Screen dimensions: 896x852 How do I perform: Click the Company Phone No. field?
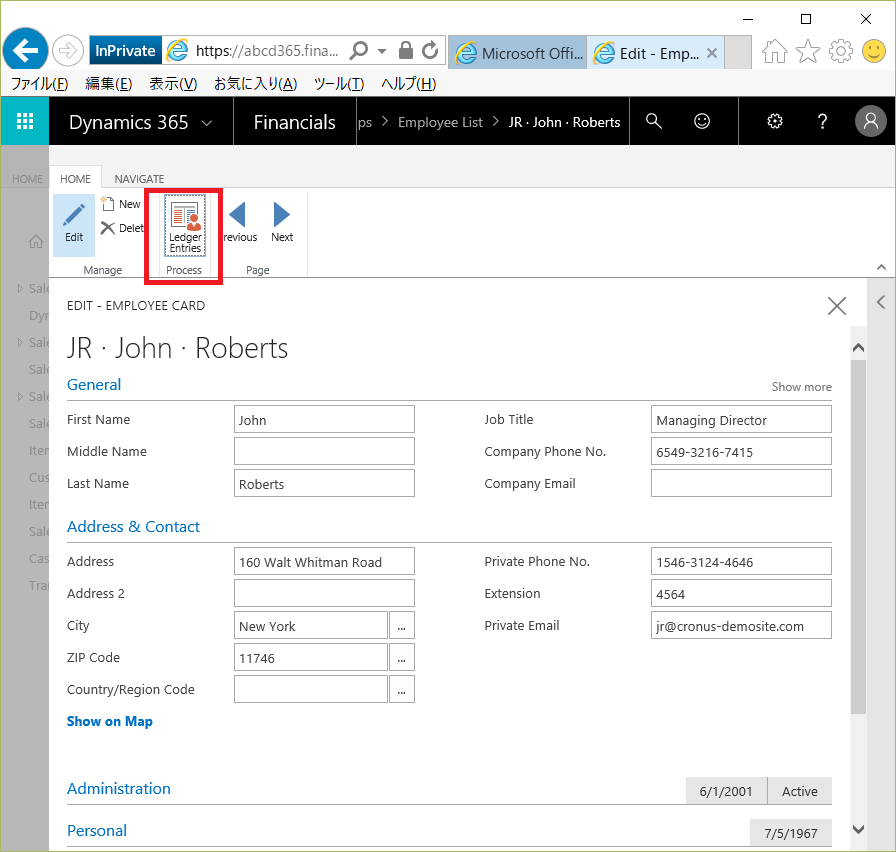[741, 451]
